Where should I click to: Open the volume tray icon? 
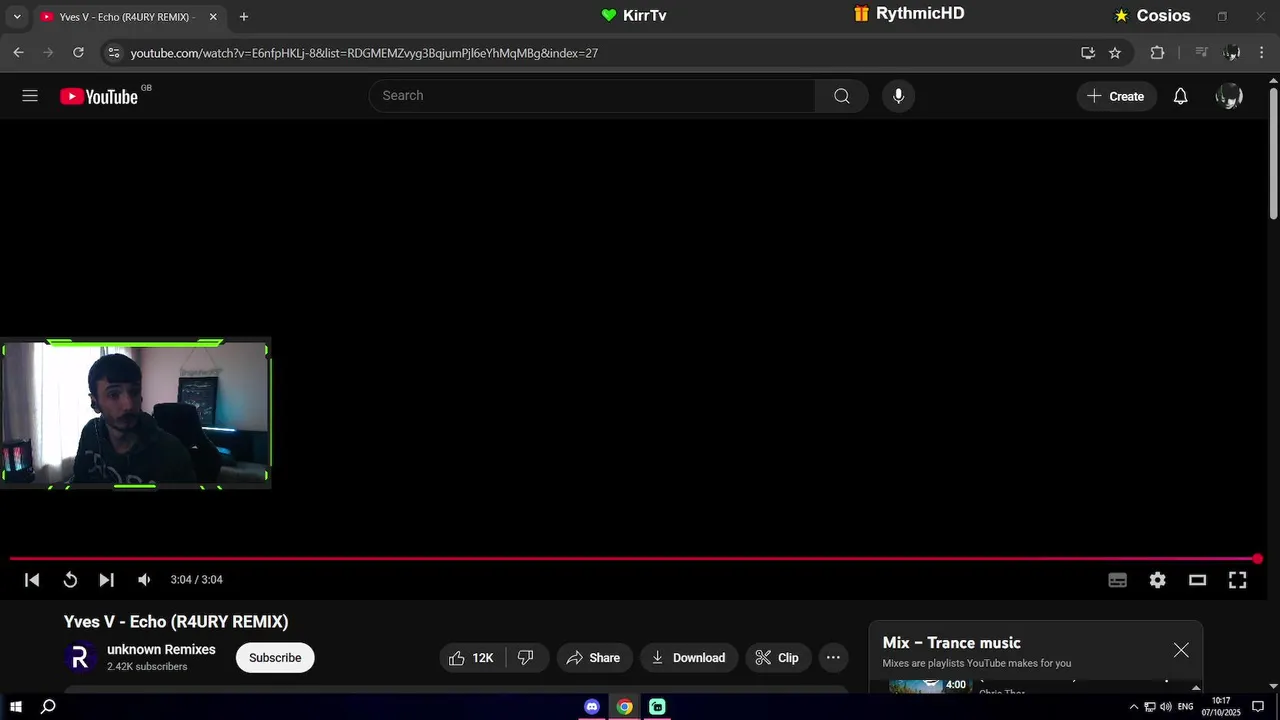1165,707
